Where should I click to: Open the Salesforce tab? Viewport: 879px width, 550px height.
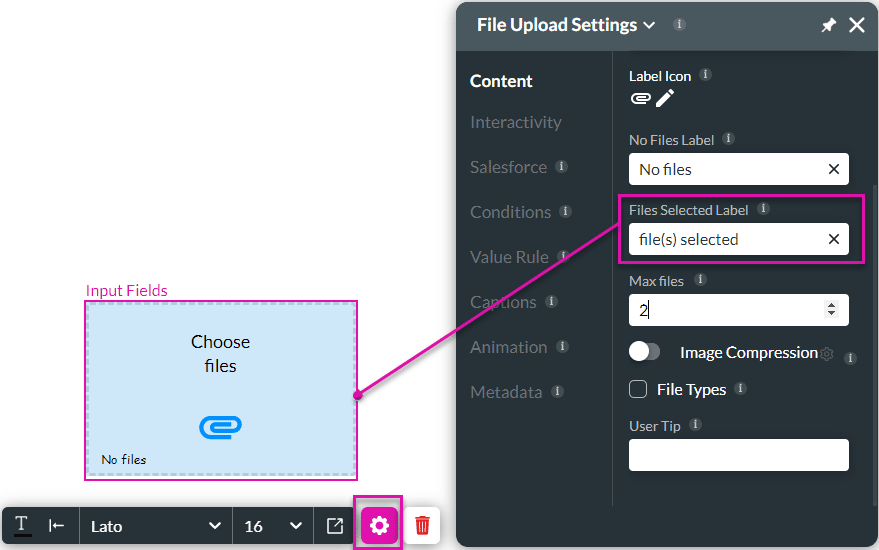(508, 167)
